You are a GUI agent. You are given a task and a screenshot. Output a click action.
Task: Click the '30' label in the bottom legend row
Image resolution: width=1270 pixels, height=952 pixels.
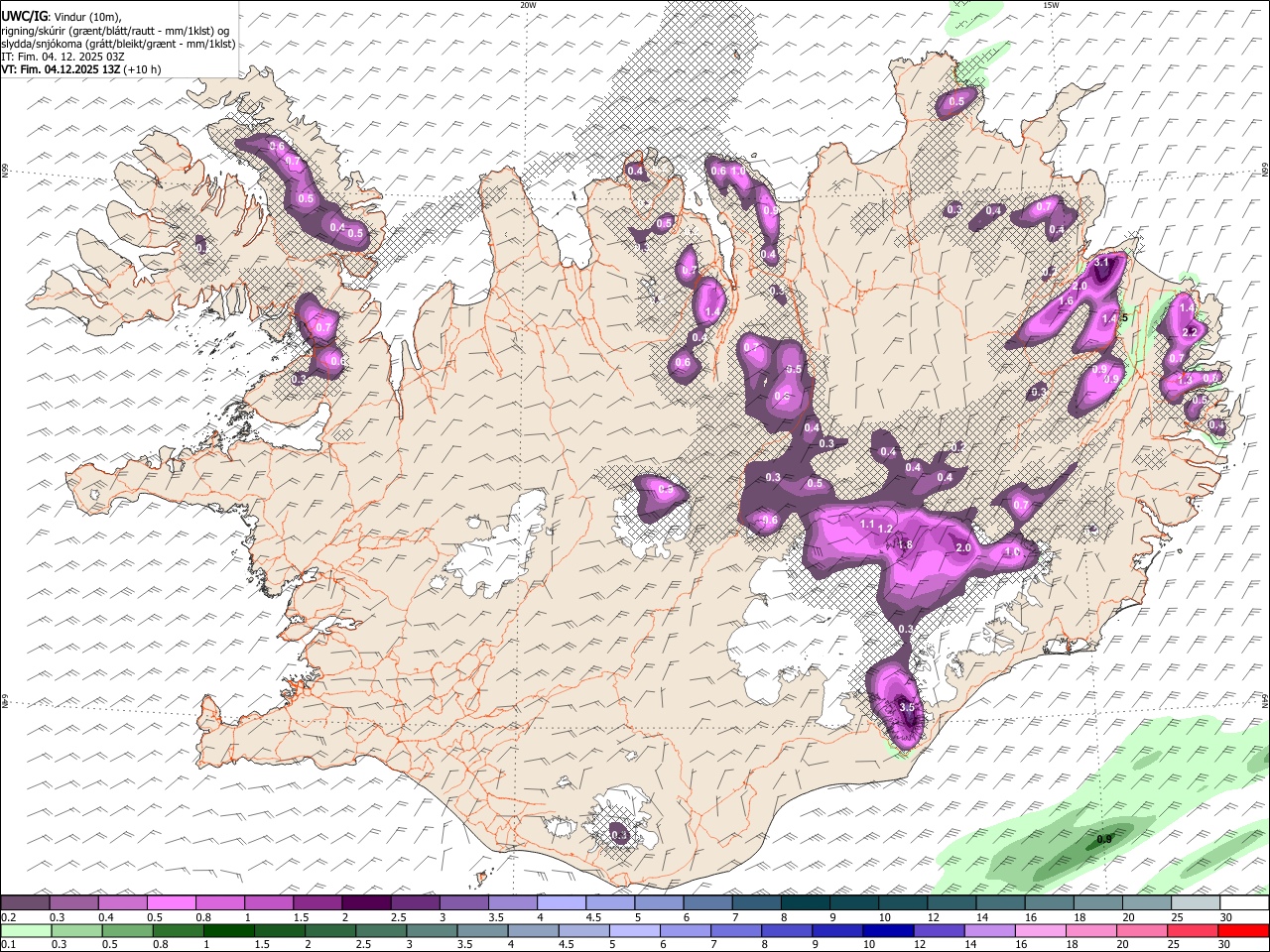point(1225,944)
